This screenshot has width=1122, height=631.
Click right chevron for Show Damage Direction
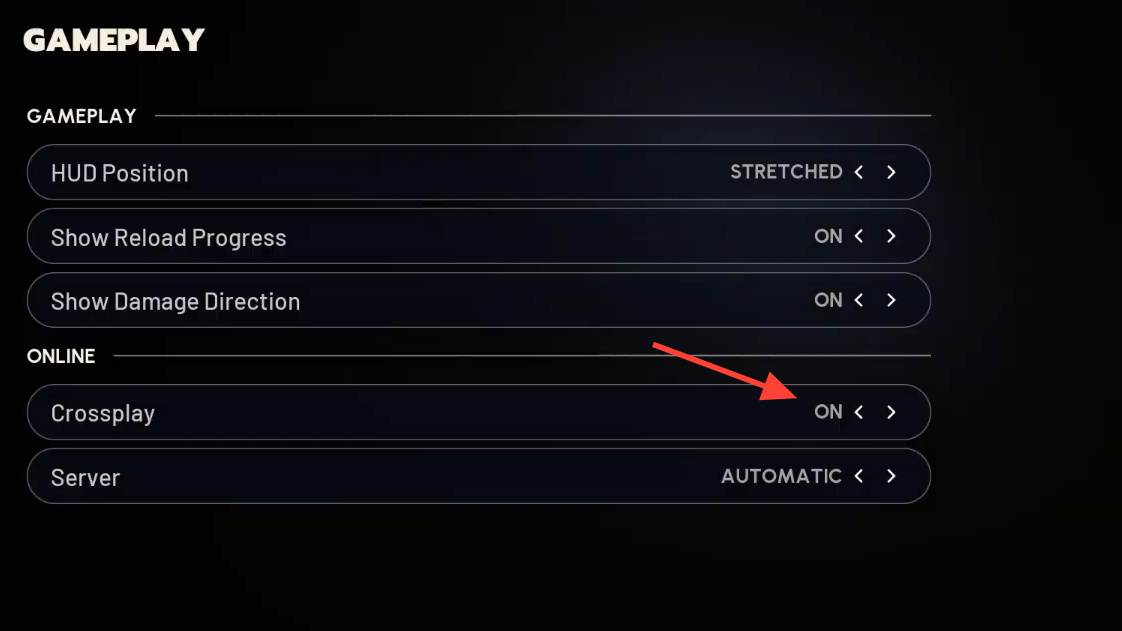click(x=891, y=300)
